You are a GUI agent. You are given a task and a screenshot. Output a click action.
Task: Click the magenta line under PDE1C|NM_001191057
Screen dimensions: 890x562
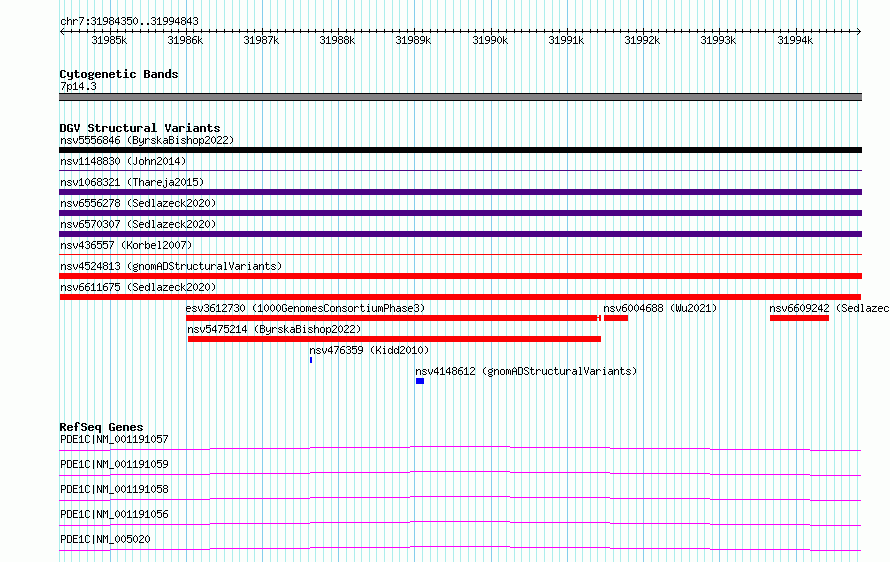[460, 448]
